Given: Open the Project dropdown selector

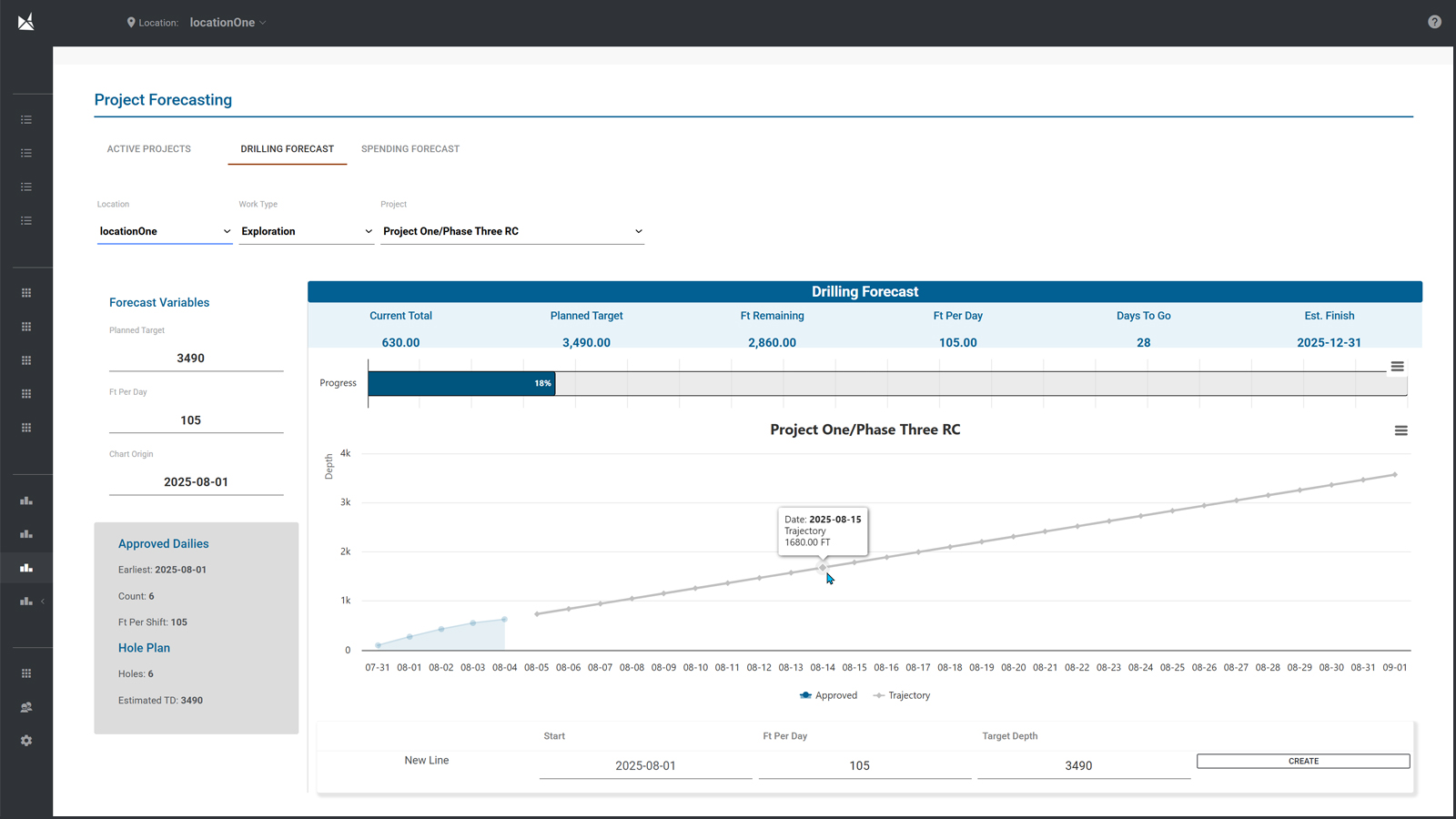Looking at the screenshot, I should (x=511, y=231).
